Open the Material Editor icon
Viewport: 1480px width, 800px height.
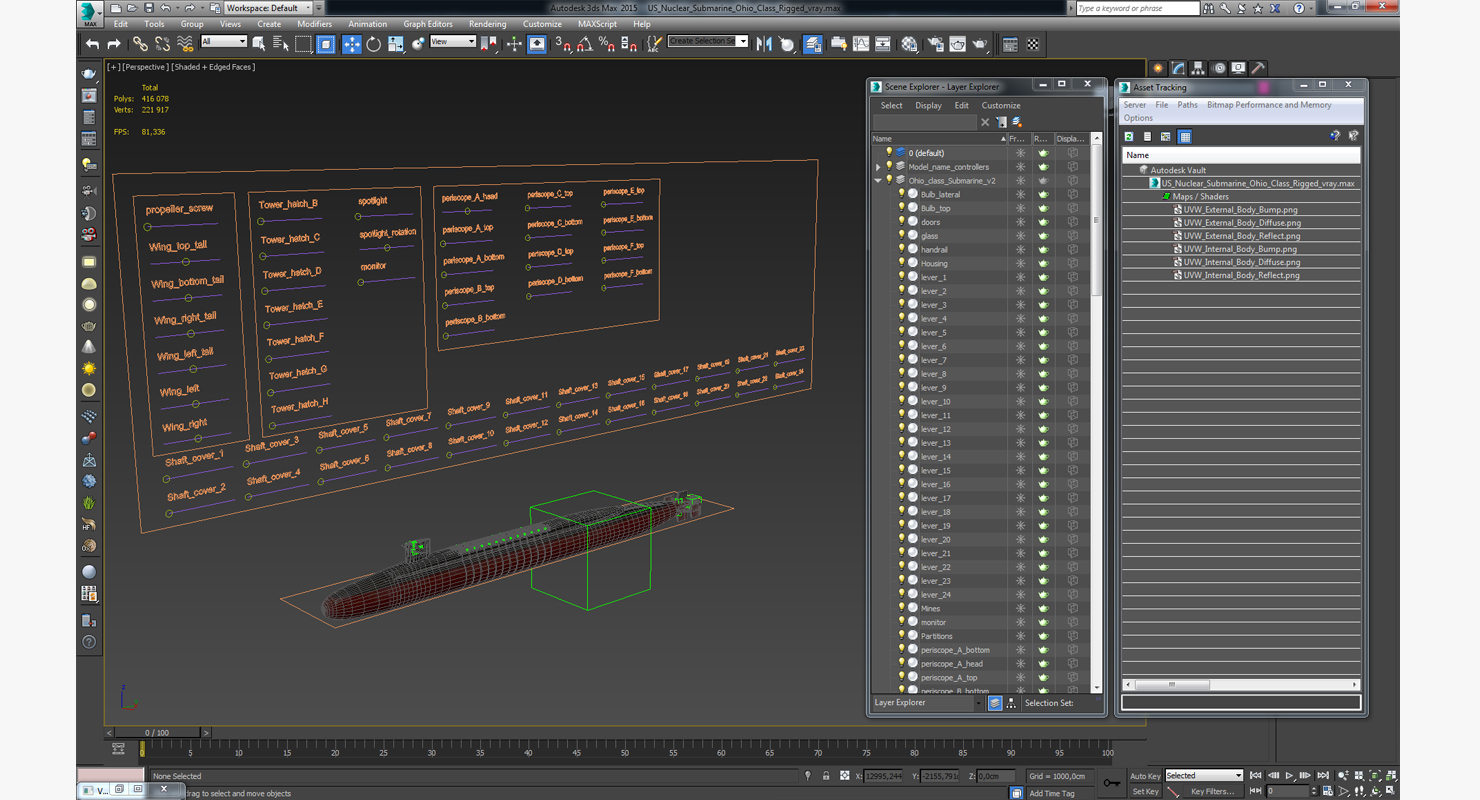pyautogui.click(x=909, y=44)
